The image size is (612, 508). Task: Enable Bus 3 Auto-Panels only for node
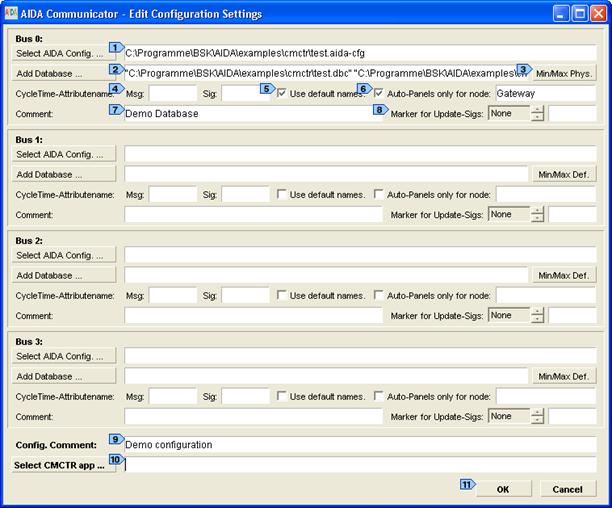378,396
